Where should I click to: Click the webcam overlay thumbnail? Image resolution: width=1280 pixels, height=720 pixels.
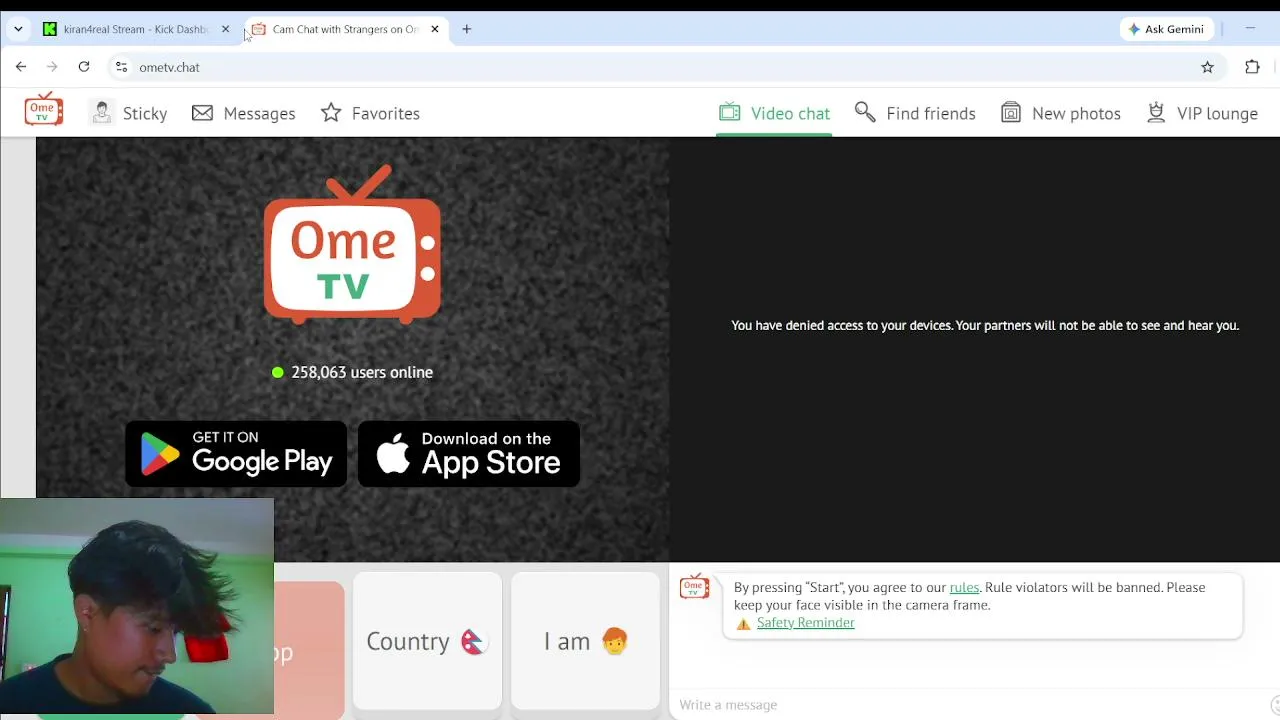[x=137, y=606]
